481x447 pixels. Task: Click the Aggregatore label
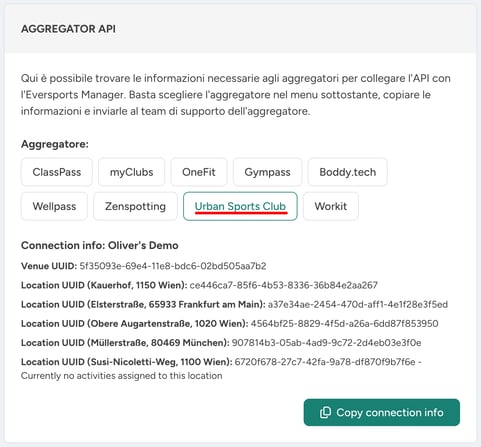[x=55, y=144]
